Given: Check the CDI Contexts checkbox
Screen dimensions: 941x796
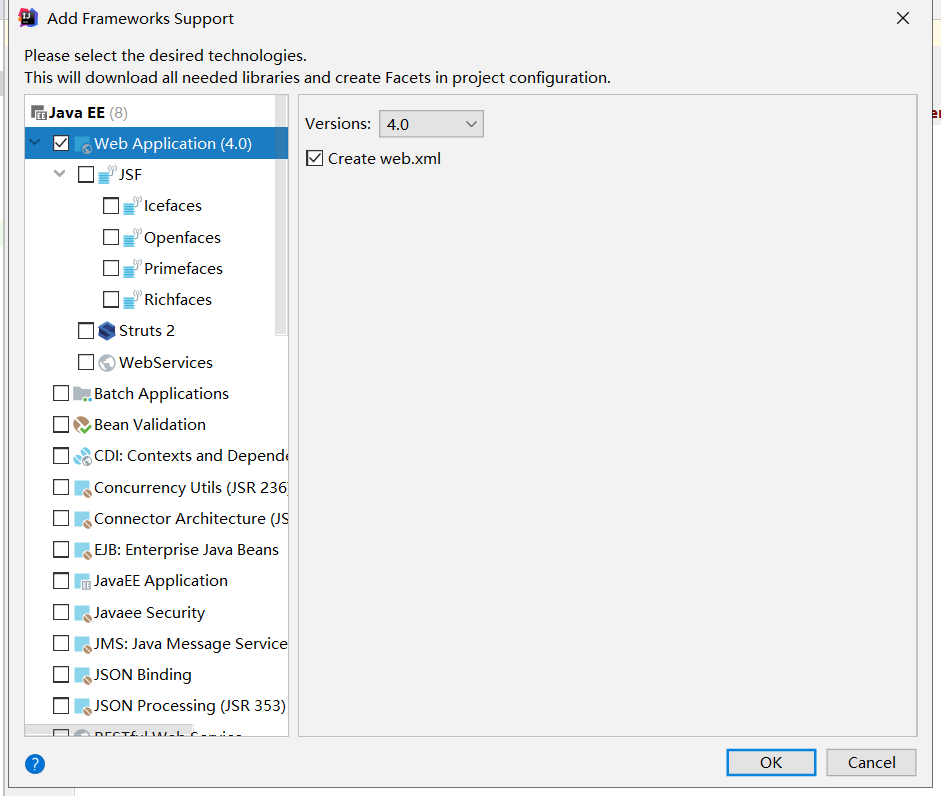Looking at the screenshot, I should click(x=61, y=456).
